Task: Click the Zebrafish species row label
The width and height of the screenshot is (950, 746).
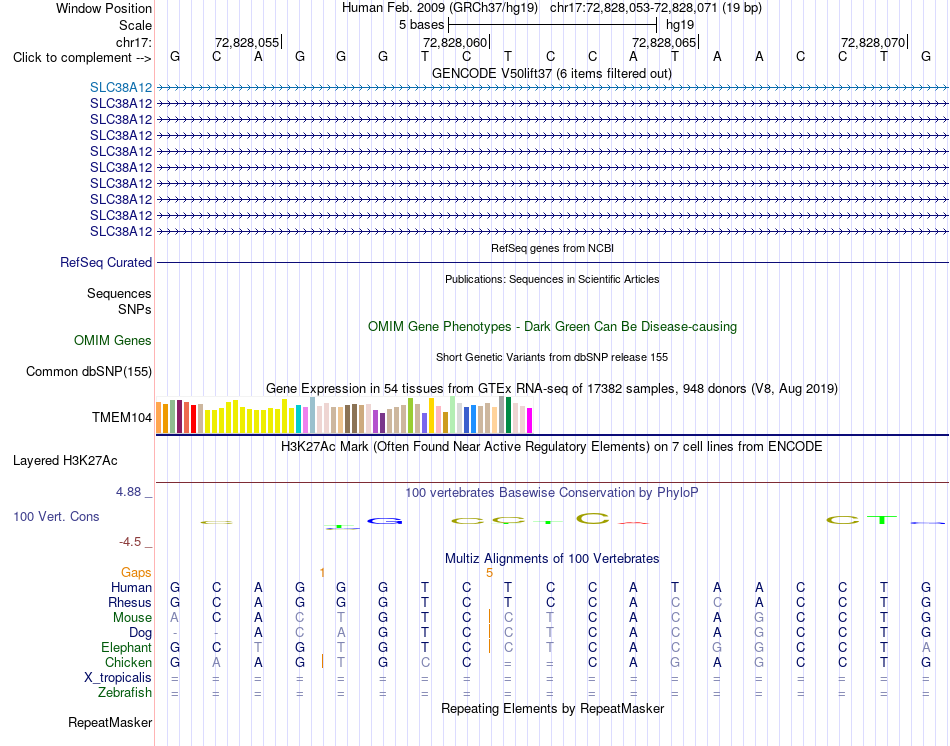Action: (125, 693)
